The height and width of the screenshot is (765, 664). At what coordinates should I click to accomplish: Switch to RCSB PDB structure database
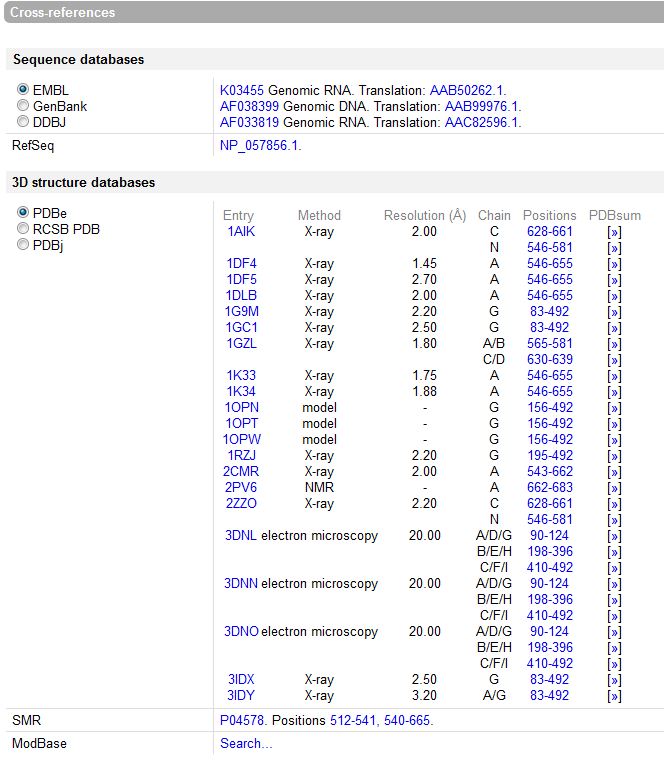pos(23,229)
